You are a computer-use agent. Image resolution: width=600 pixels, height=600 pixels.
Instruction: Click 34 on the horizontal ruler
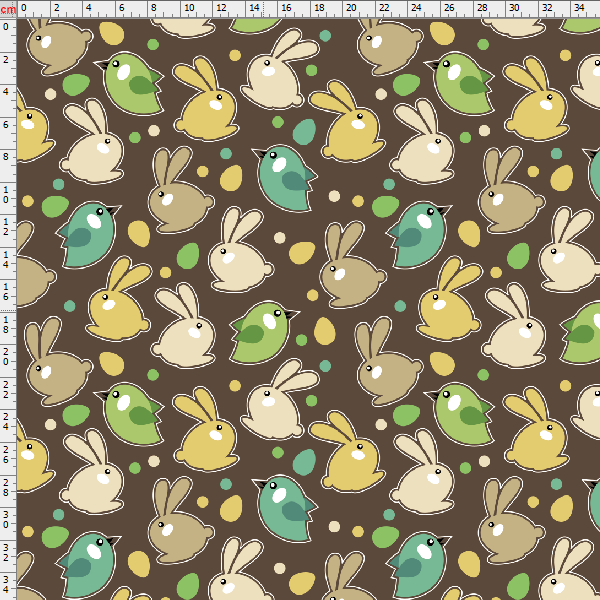coord(579,7)
